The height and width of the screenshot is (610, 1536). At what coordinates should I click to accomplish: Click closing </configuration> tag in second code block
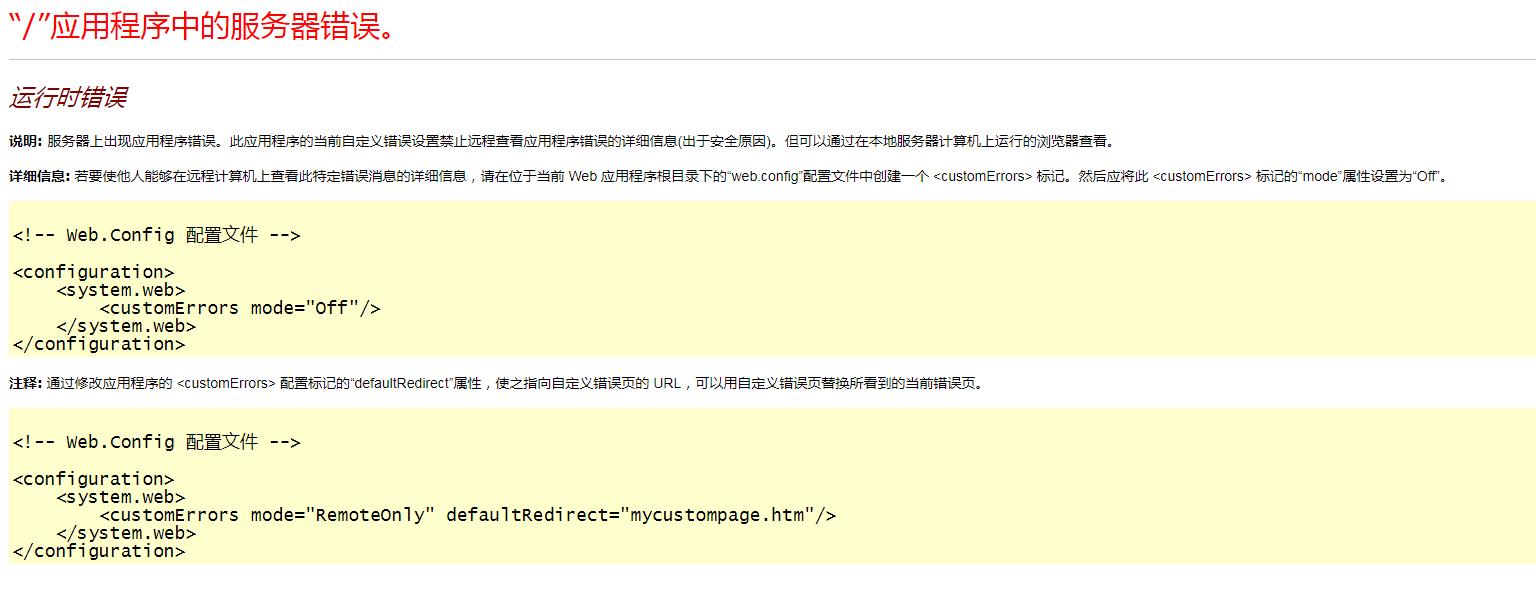point(98,551)
